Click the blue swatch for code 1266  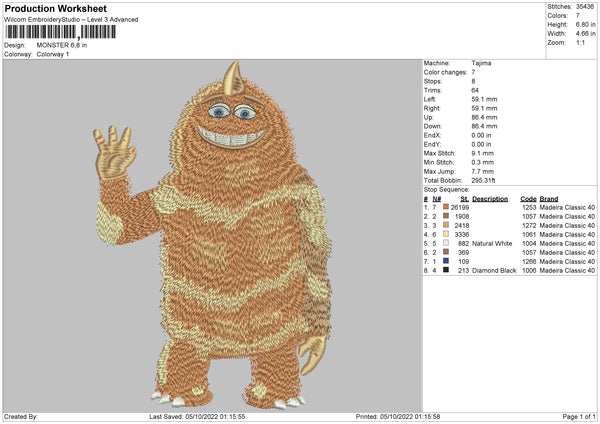pos(446,261)
